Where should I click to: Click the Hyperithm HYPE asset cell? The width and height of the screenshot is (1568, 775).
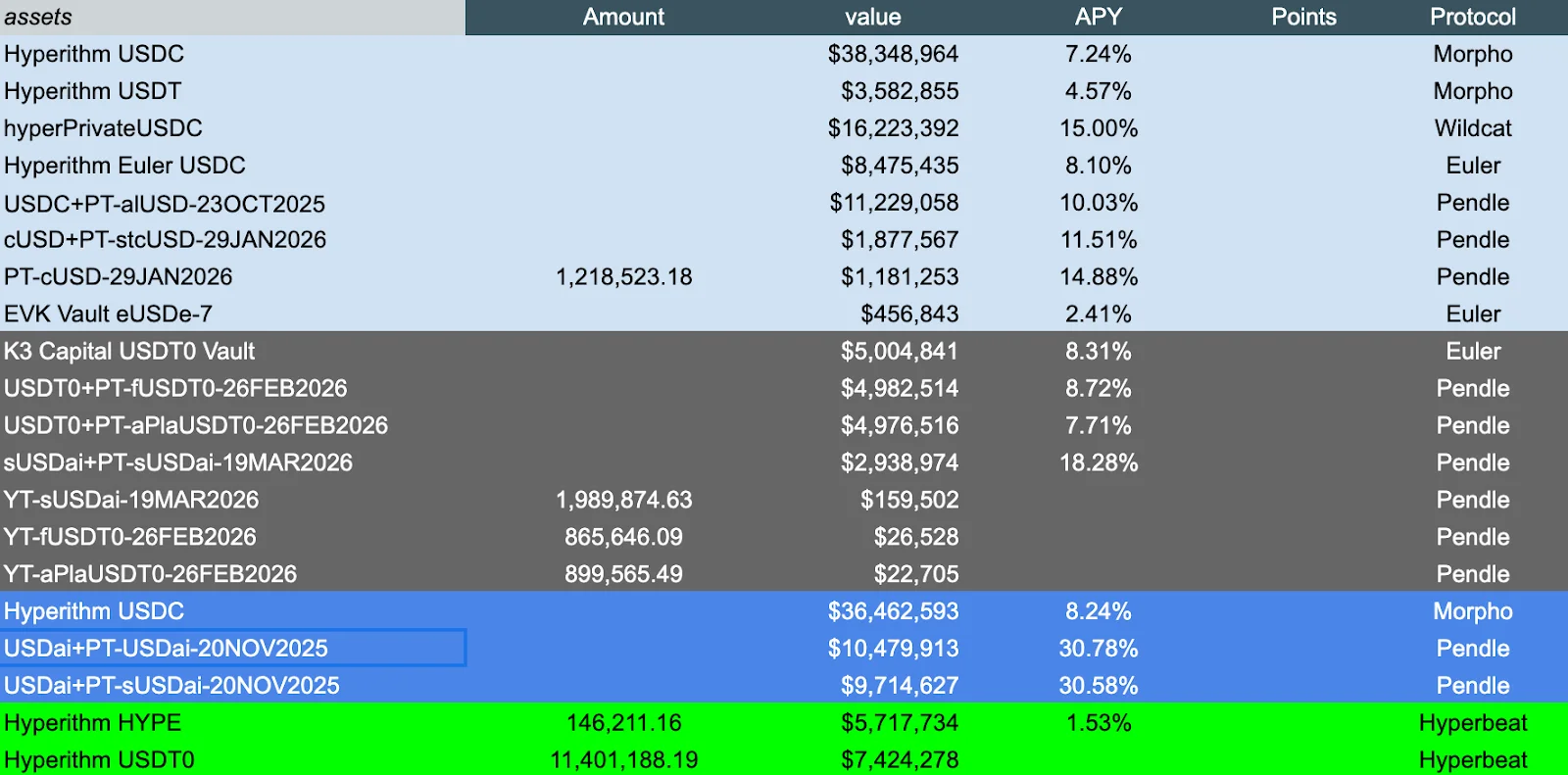(x=93, y=723)
